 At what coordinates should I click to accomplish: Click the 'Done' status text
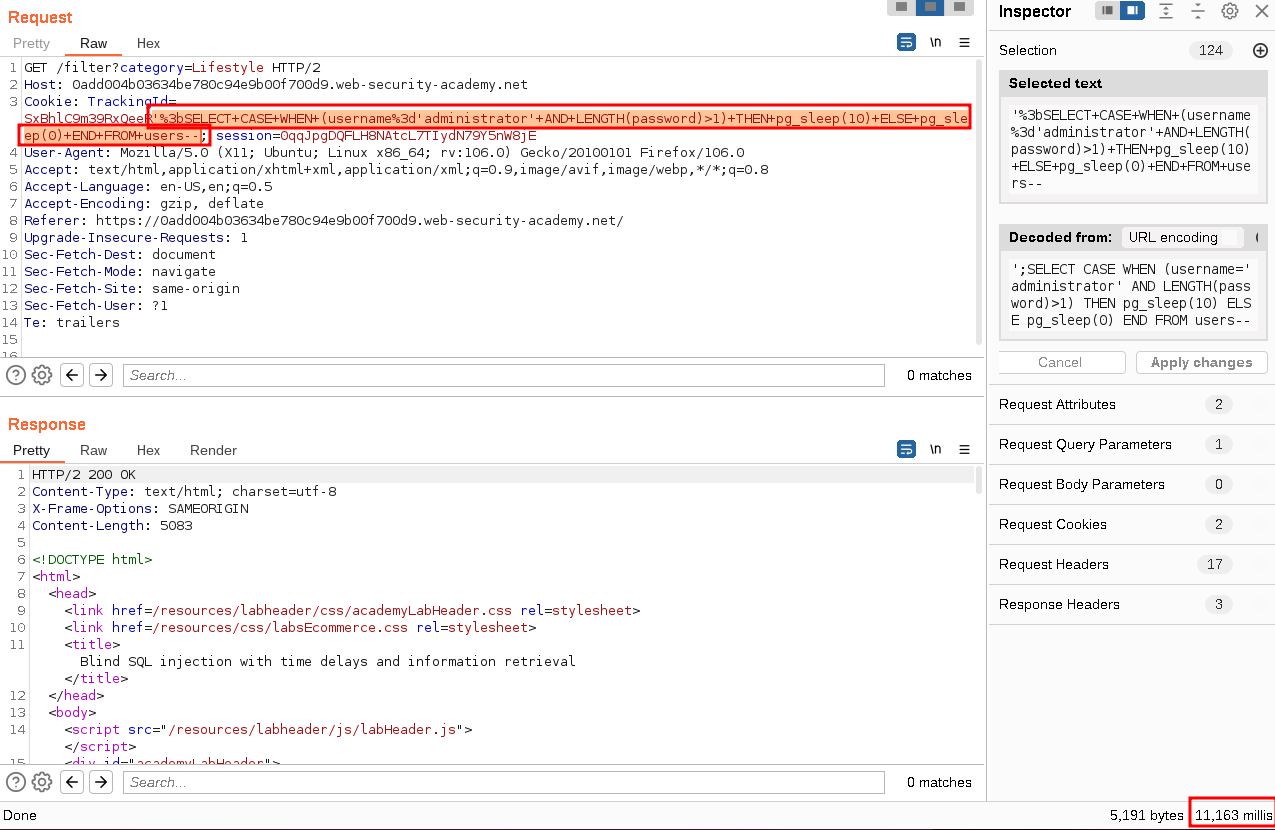[20, 815]
